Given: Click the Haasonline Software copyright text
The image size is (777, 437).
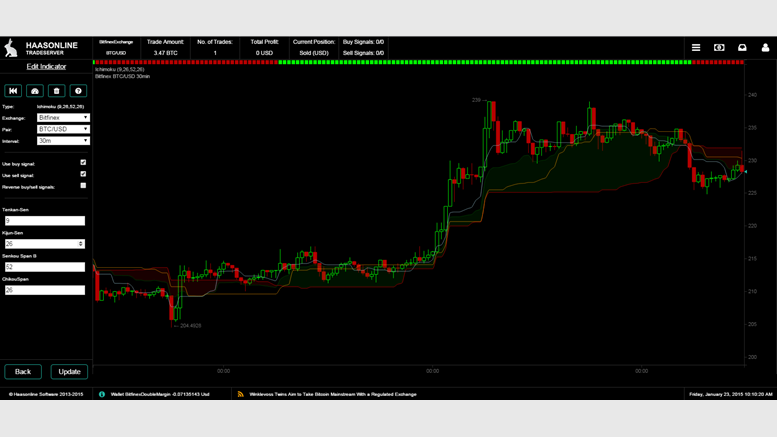Looking at the screenshot, I should [46, 394].
